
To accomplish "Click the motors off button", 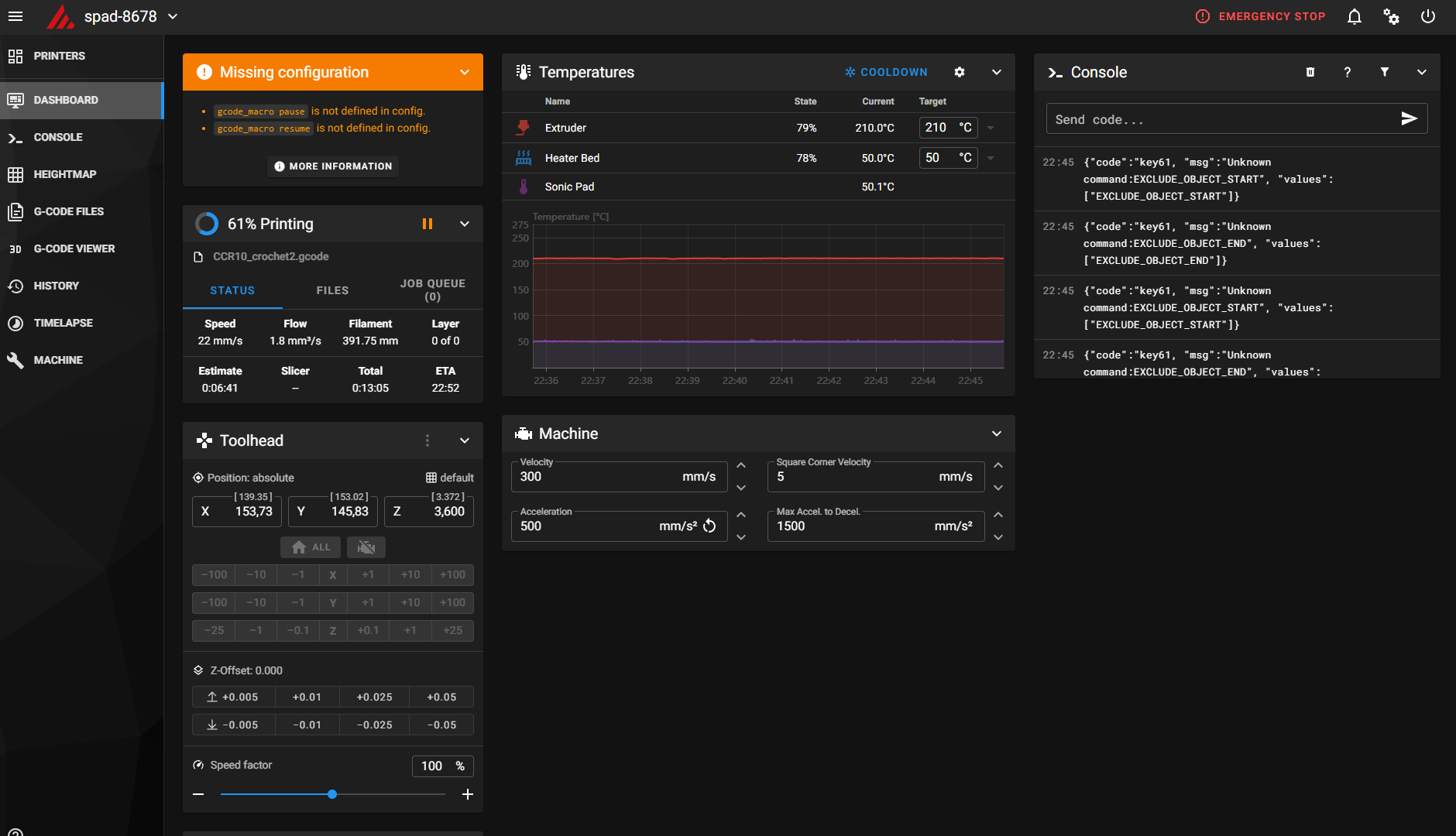I will pyautogui.click(x=366, y=547).
